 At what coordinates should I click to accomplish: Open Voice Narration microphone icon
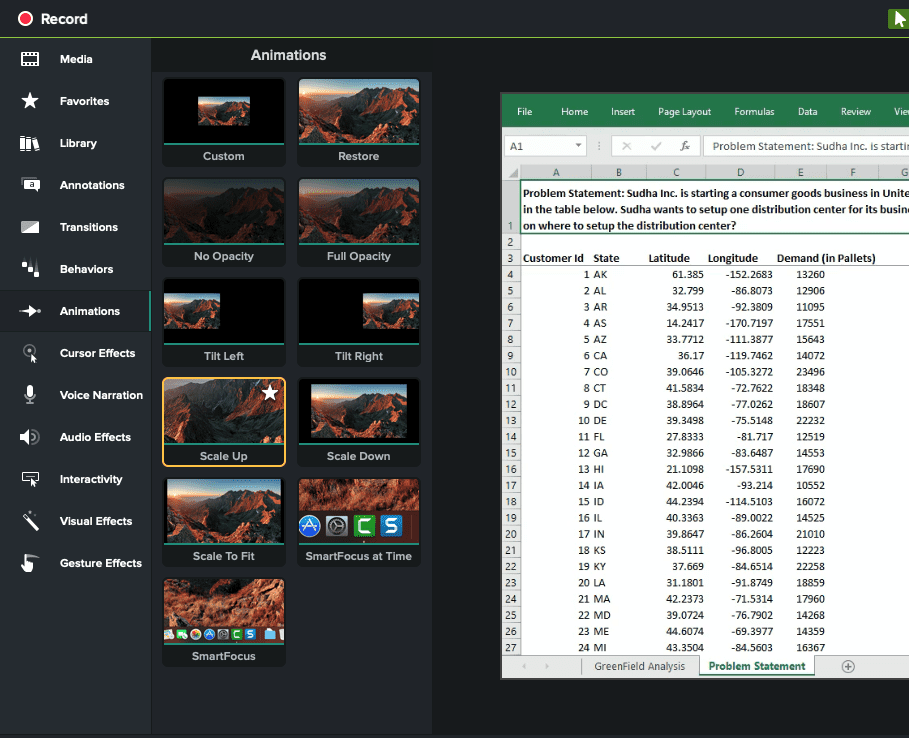click(30, 395)
